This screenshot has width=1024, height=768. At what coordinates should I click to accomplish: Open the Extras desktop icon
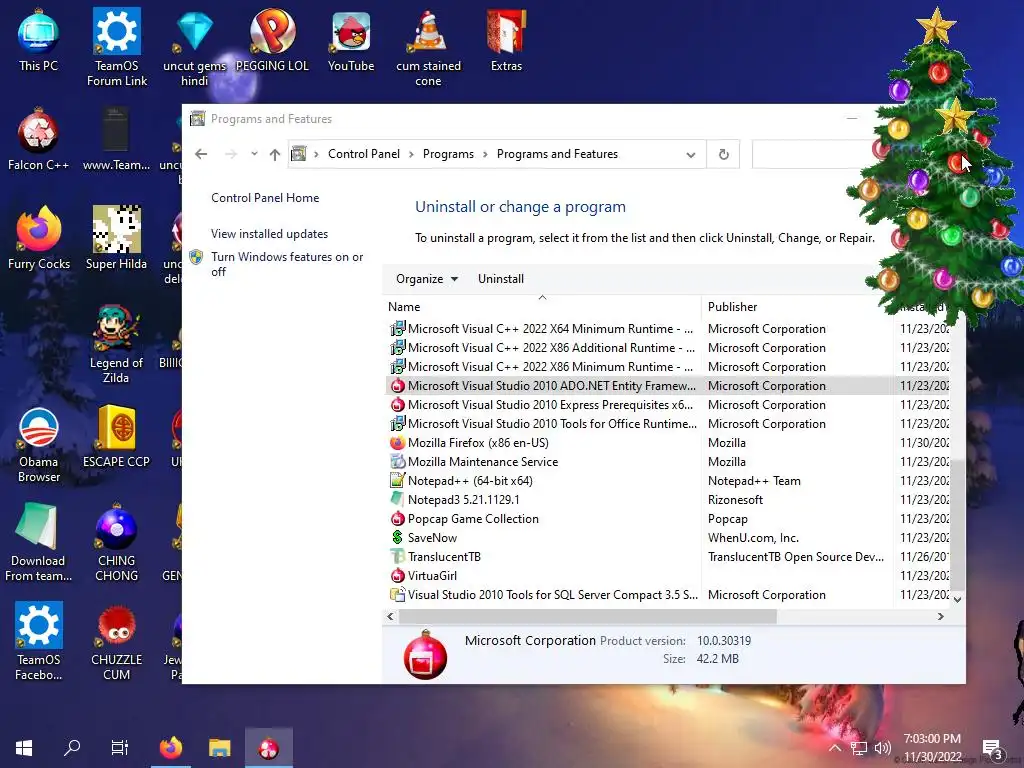(x=506, y=40)
